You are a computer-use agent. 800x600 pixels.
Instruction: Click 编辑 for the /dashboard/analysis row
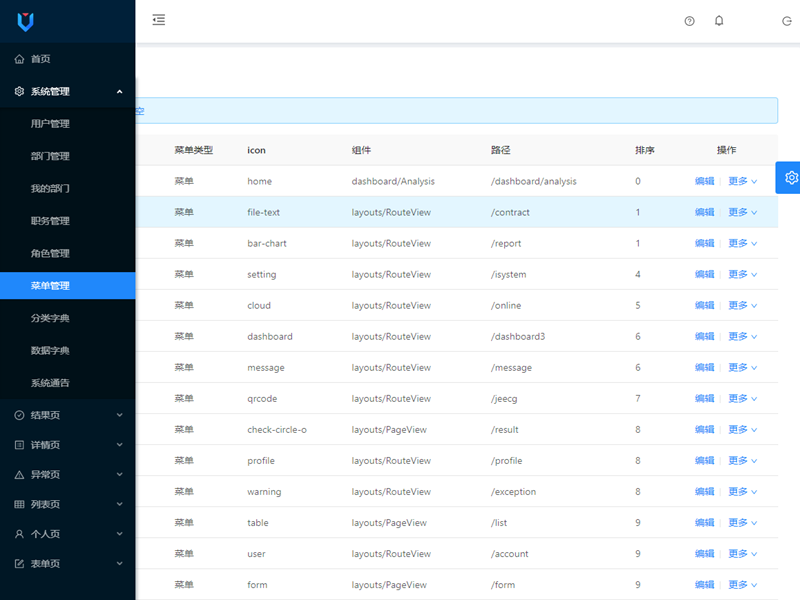coord(705,181)
